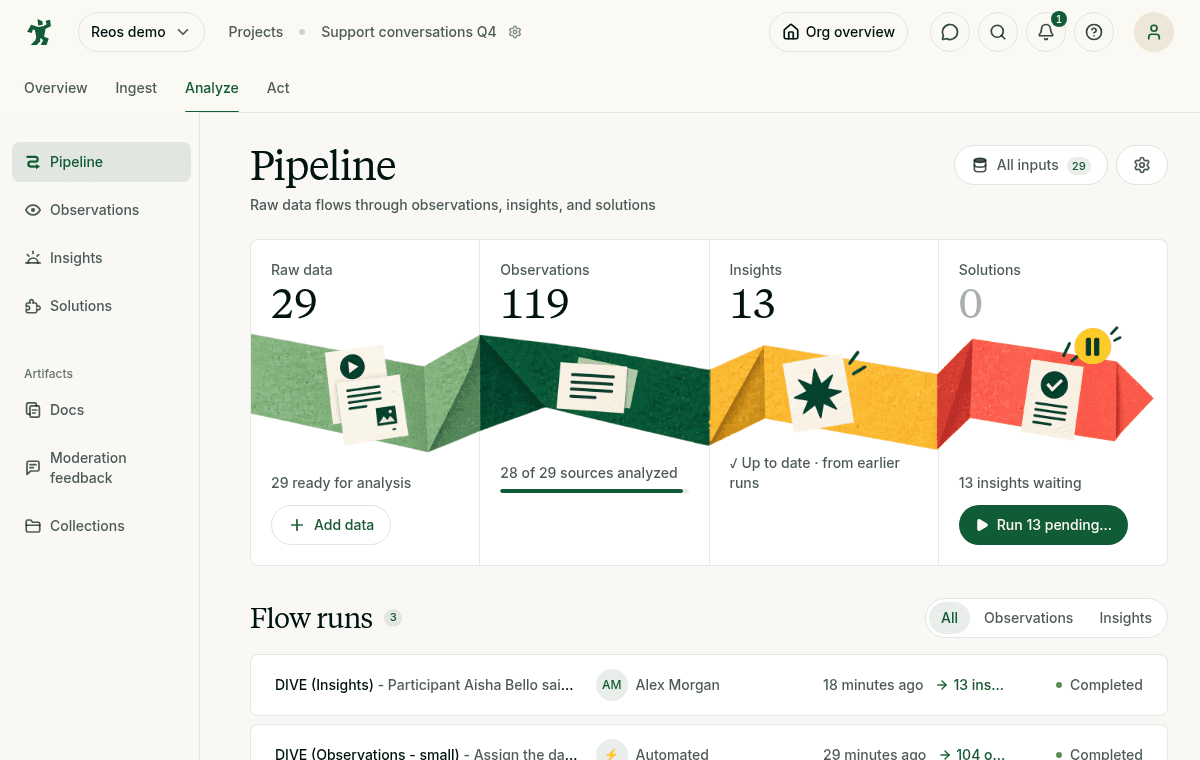Open the help question mark icon
This screenshot has width=1200, height=760.
point(1094,32)
